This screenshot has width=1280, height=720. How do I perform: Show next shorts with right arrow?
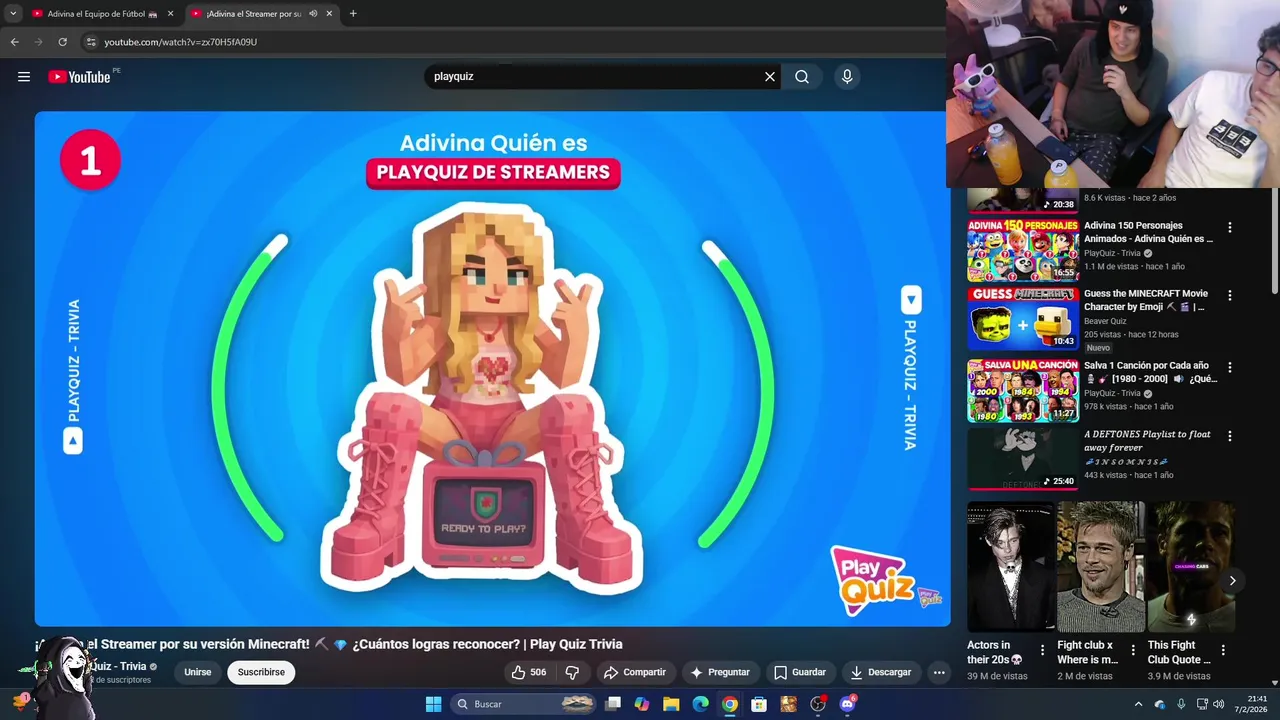point(1232,581)
